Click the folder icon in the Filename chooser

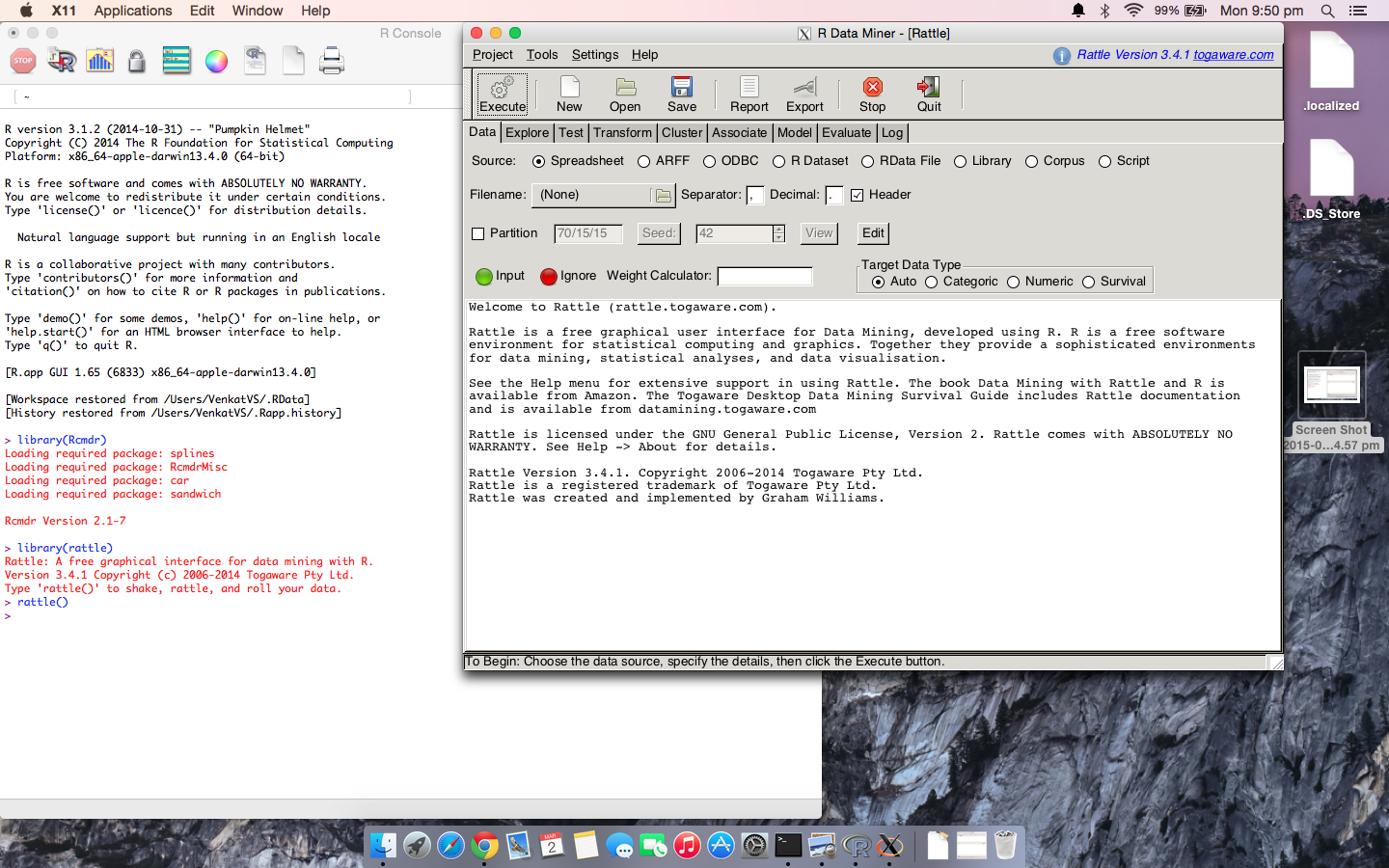point(663,196)
